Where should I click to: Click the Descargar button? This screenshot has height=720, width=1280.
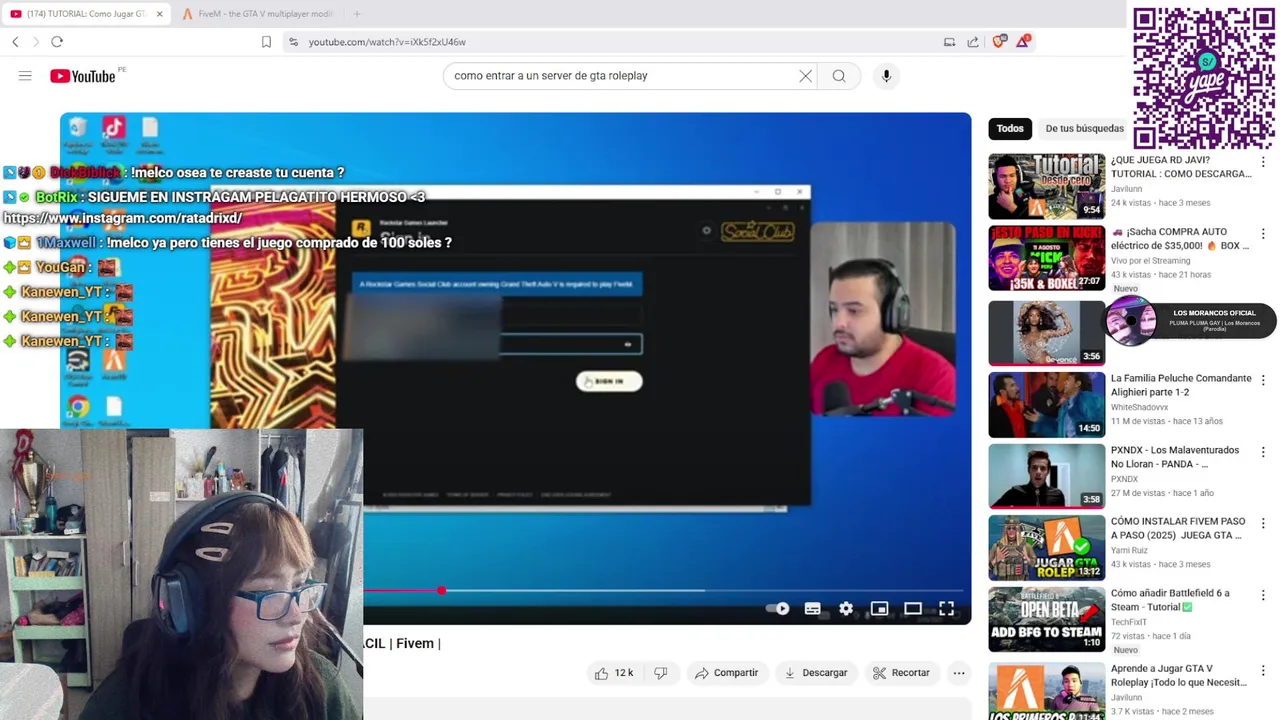[x=815, y=673]
